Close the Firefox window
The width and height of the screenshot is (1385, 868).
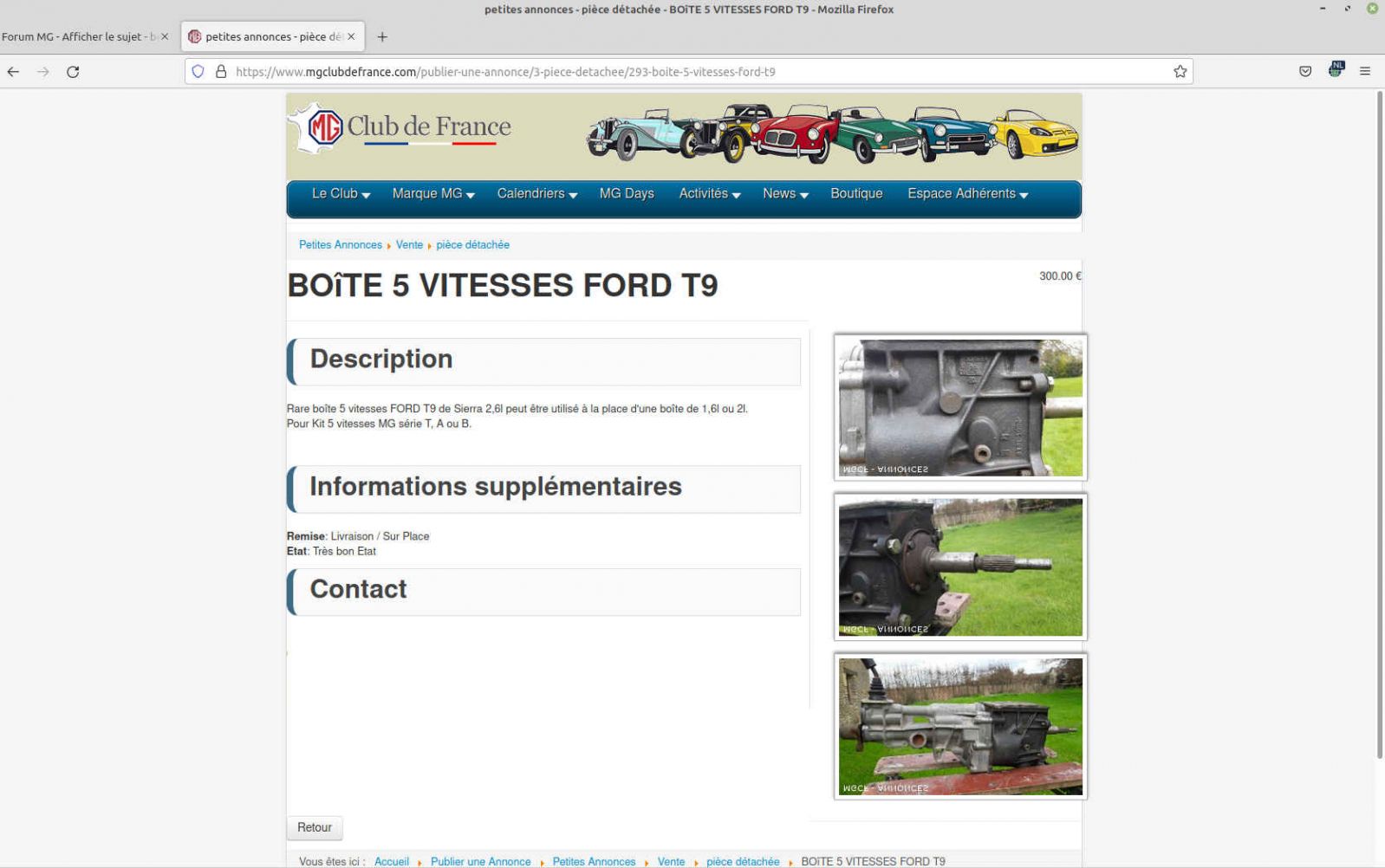(1373, 9)
